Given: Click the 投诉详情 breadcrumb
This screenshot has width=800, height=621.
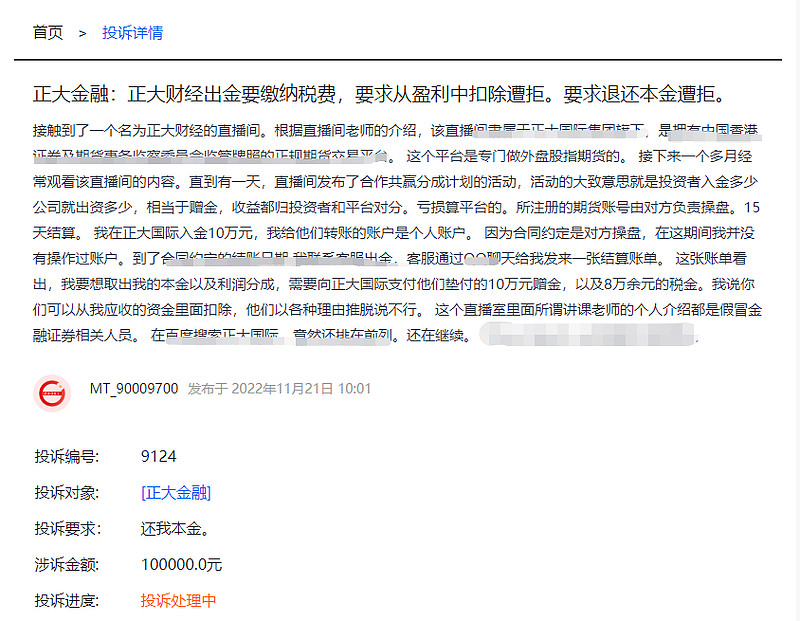Looking at the screenshot, I should coord(133,33).
